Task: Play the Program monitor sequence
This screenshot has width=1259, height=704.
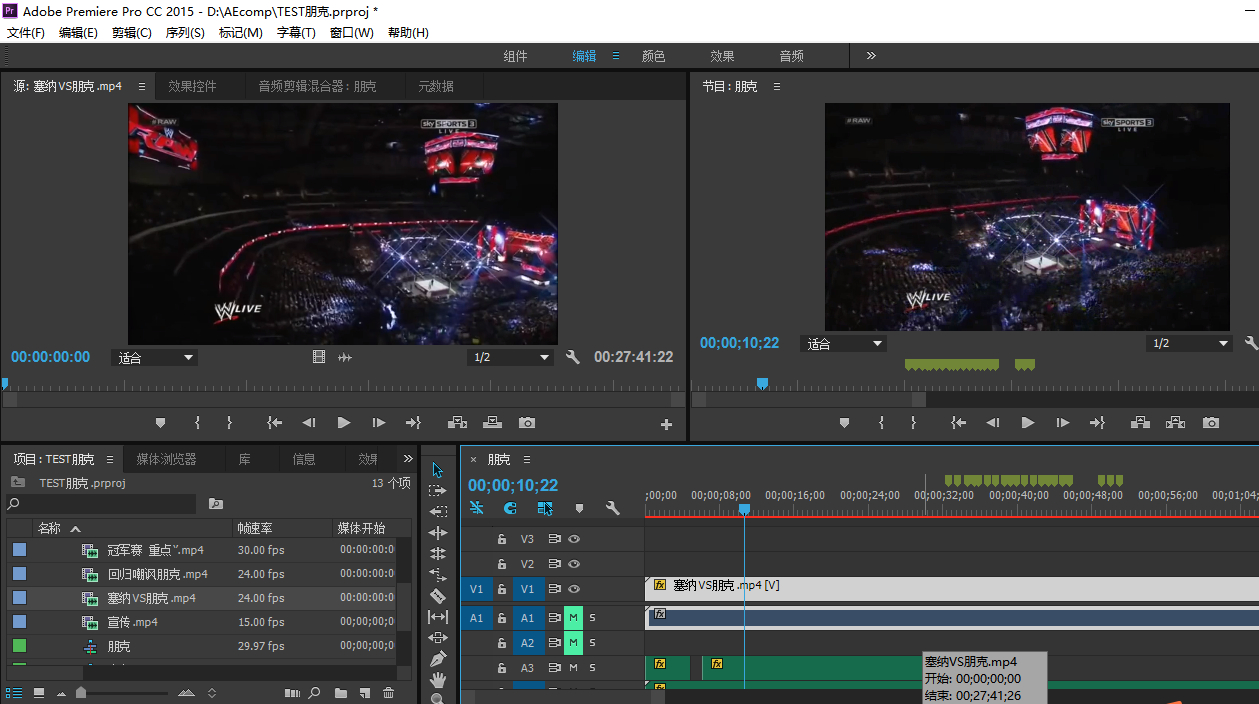Action: click(x=1027, y=423)
